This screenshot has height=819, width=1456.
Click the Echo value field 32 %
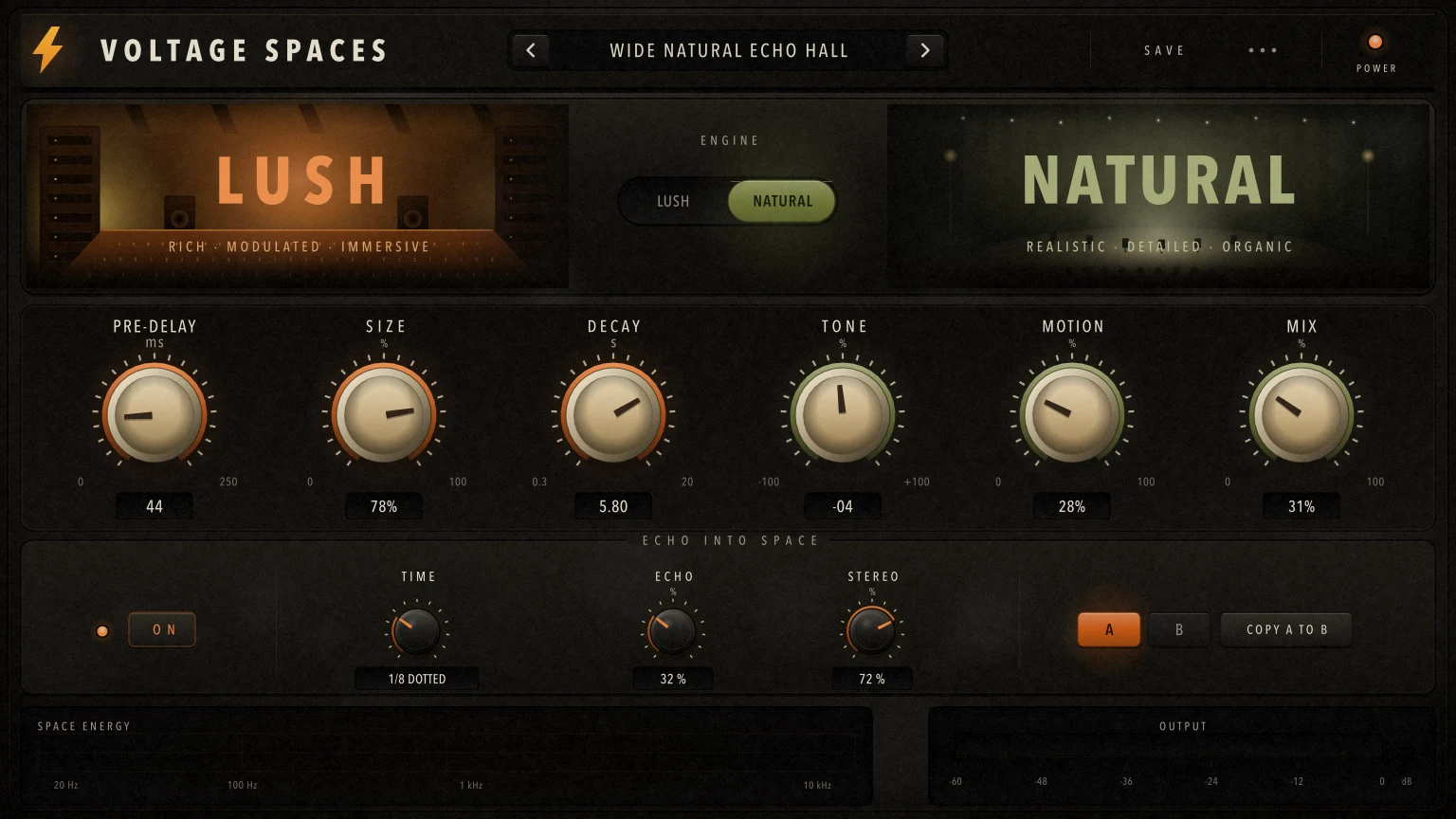(x=673, y=679)
